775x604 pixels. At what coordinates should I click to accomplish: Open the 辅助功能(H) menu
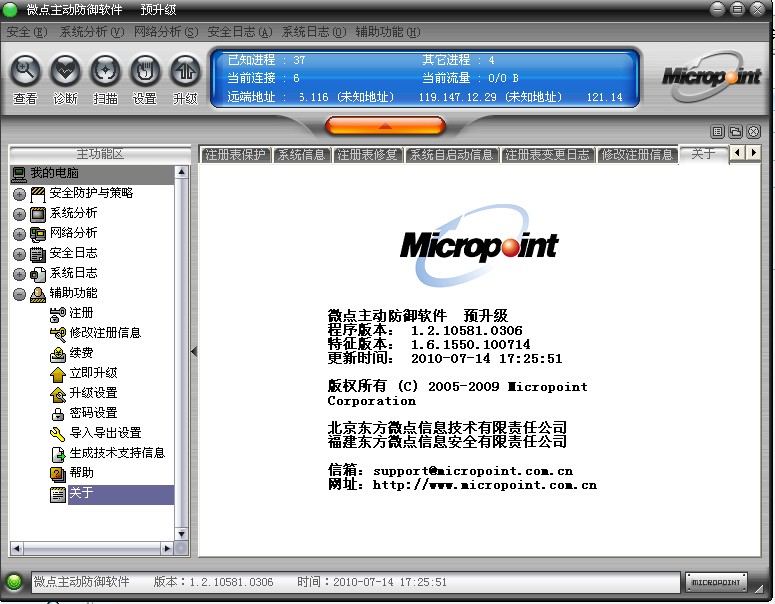[x=388, y=32]
